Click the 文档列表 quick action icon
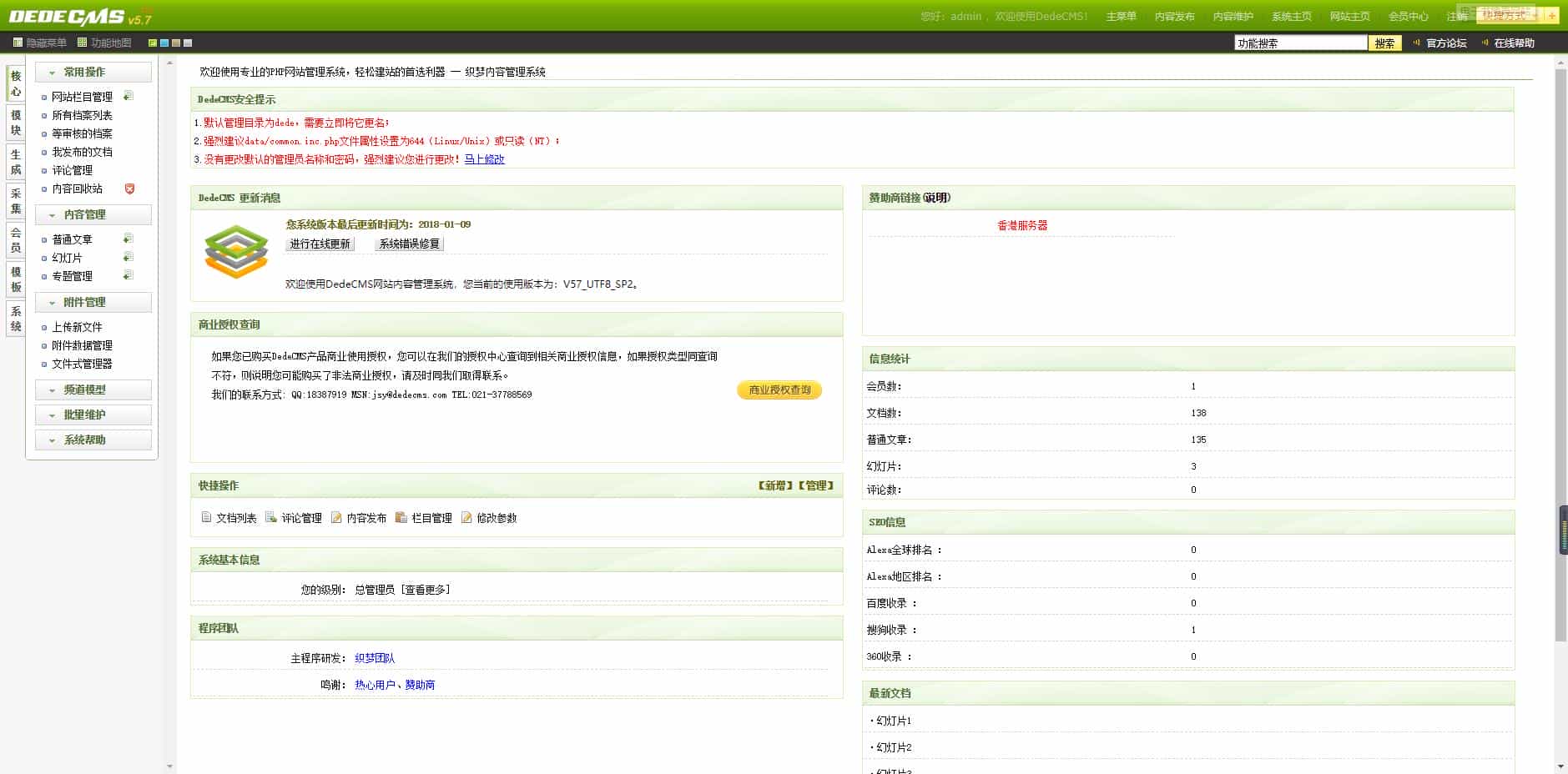 [x=206, y=517]
